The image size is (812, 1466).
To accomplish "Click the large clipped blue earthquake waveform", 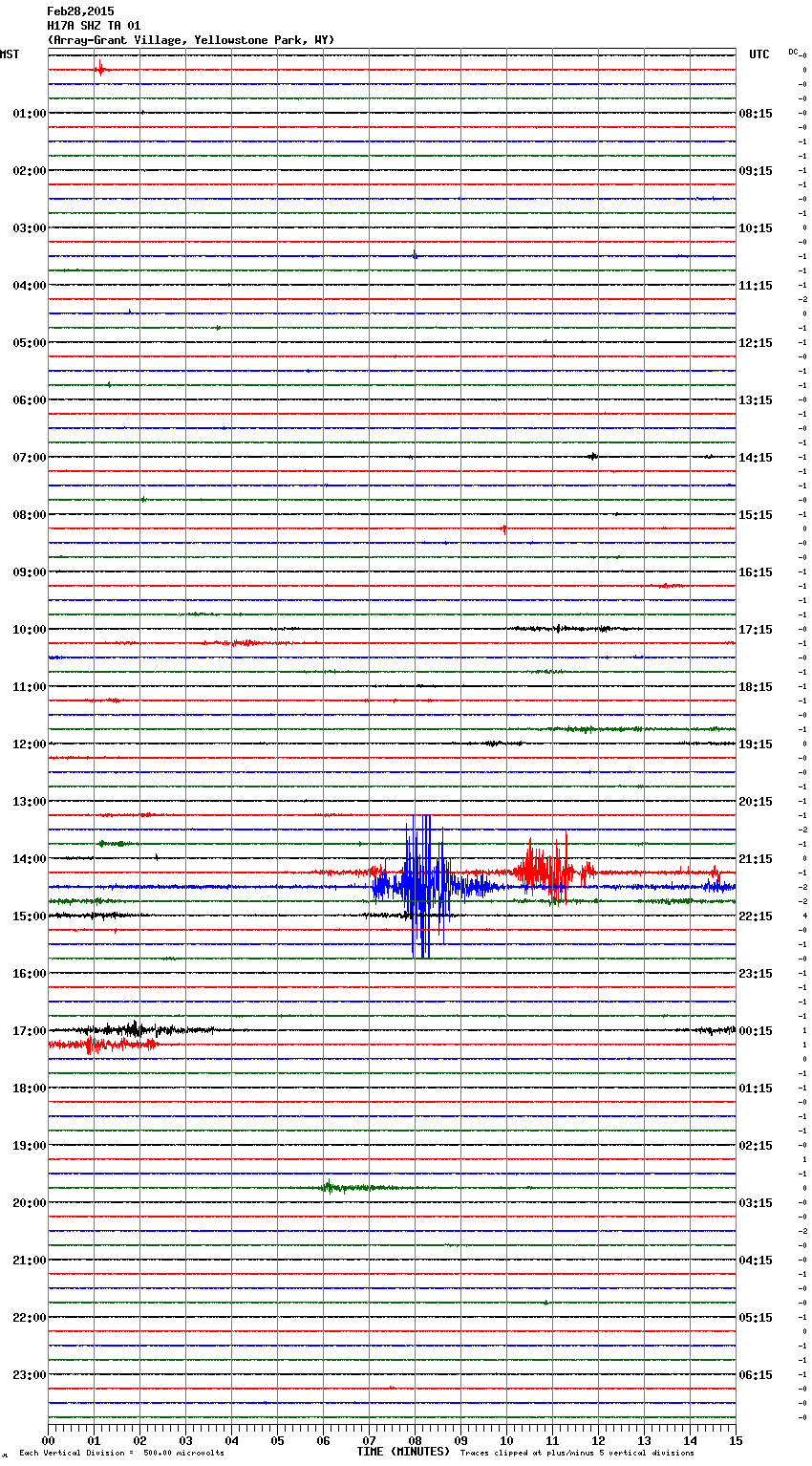I will (420, 887).
